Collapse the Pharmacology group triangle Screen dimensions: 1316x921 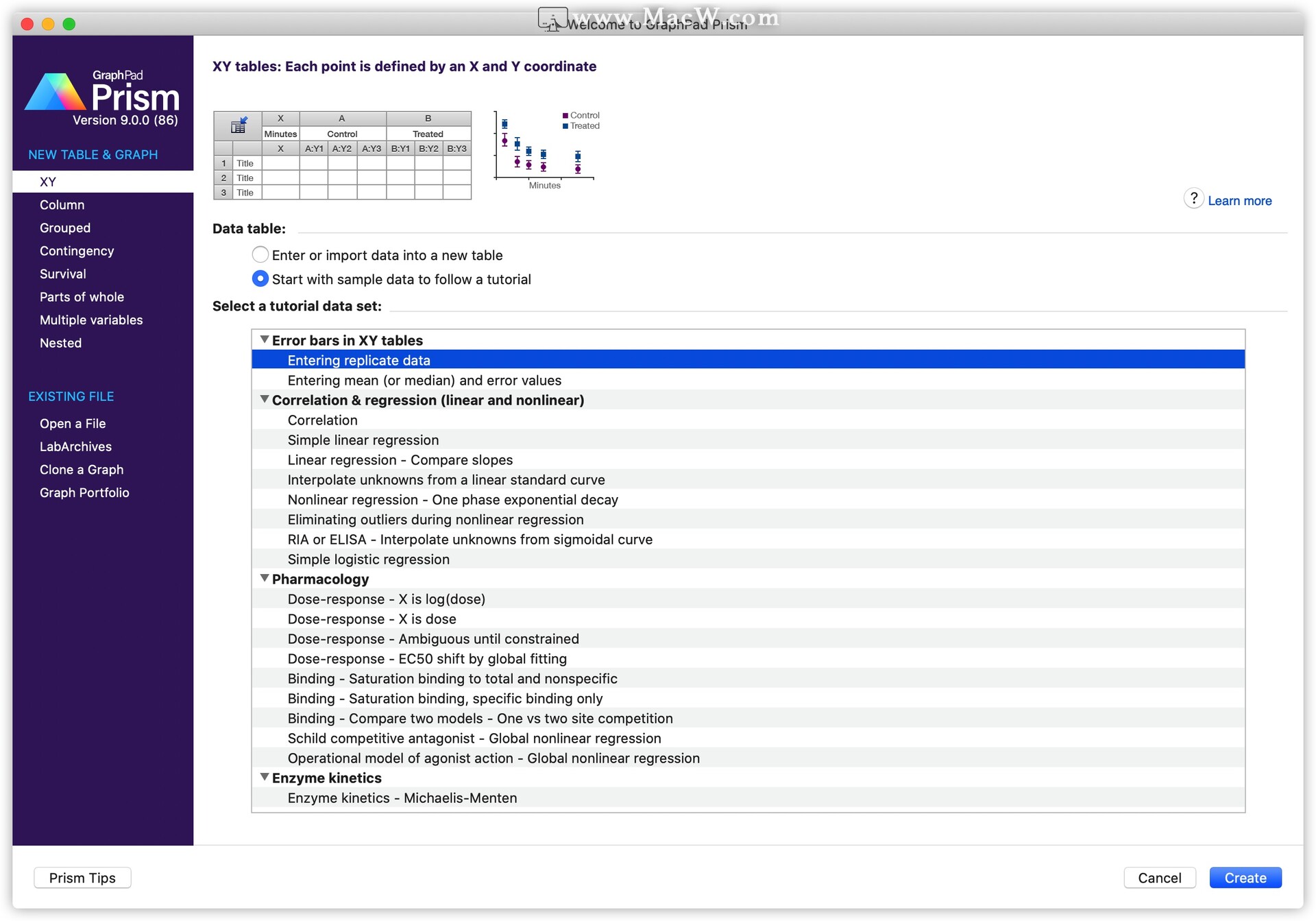pyautogui.click(x=264, y=579)
